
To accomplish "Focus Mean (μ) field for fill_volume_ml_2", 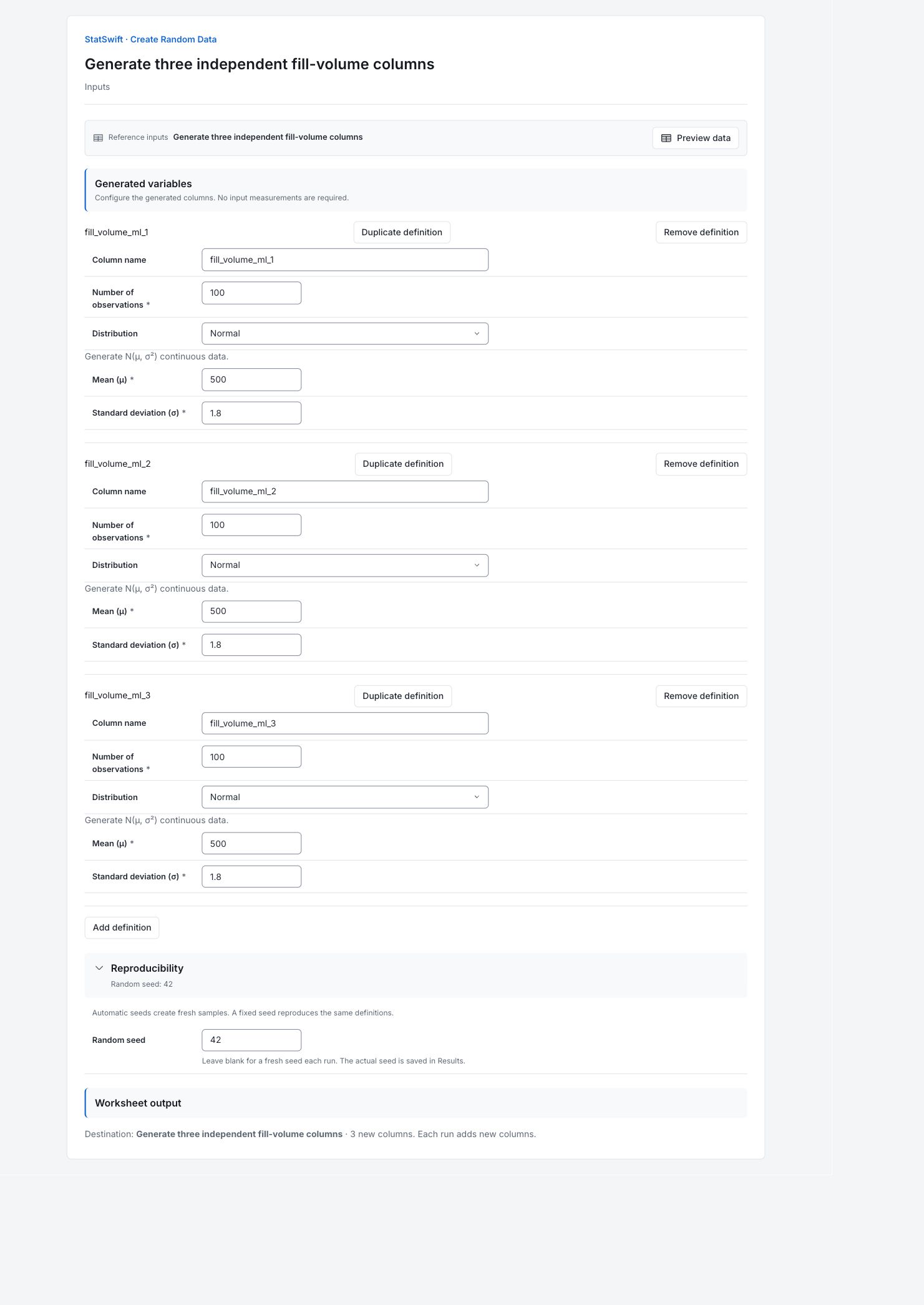I will click(251, 612).
